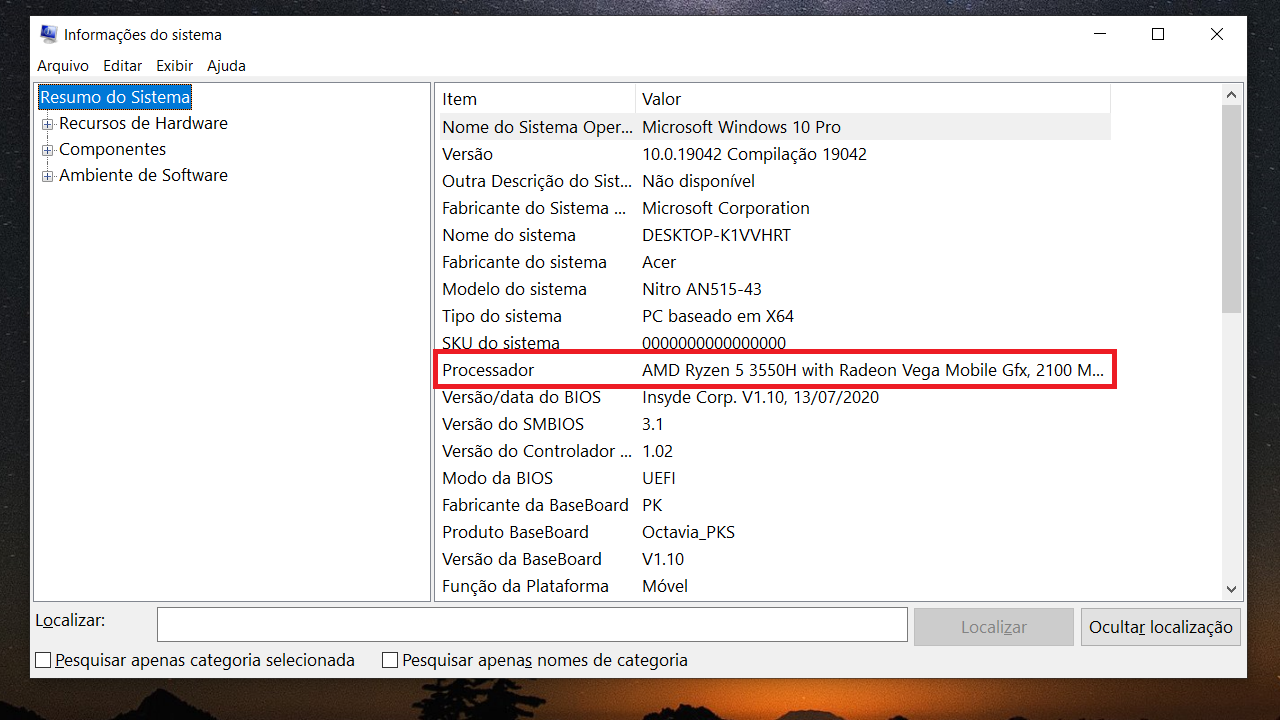
Task: Select the Outra Descrição do Sist... row
Action: click(x=773, y=181)
